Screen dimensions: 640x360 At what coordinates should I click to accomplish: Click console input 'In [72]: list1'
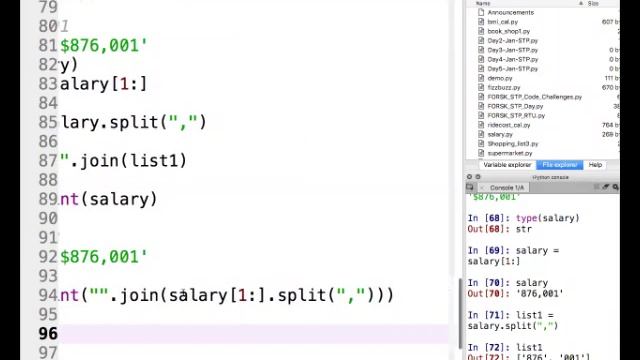pos(505,347)
